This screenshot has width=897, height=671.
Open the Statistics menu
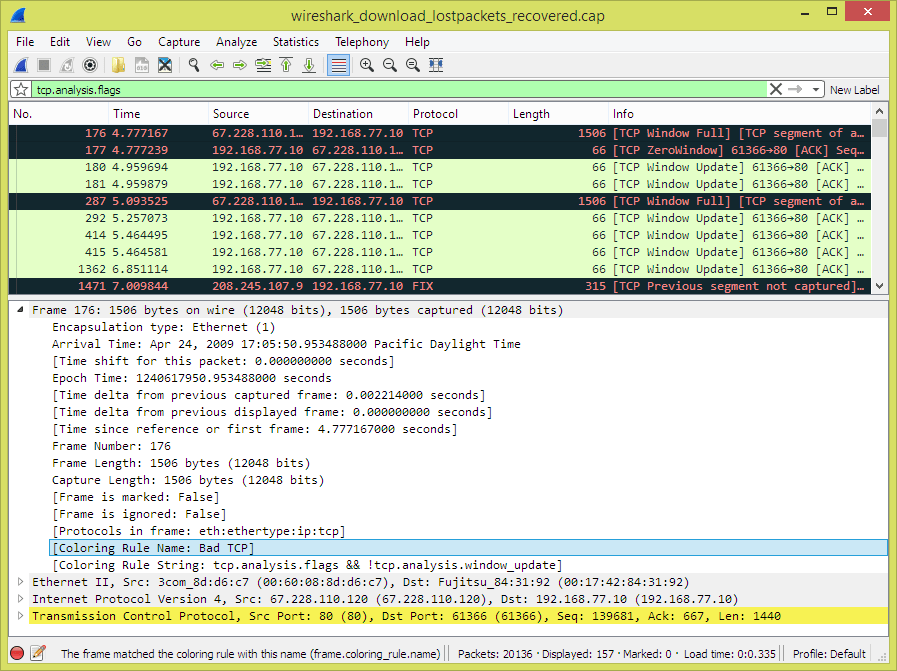click(295, 42)
